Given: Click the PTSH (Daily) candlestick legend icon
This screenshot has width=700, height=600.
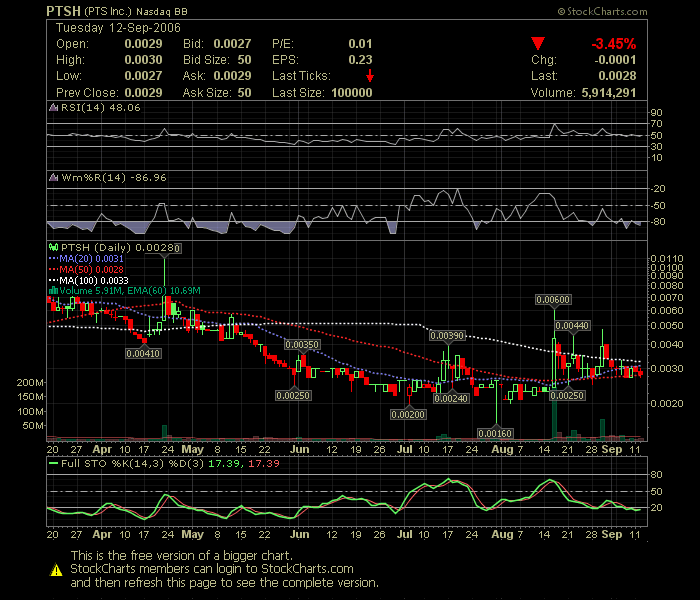Looking at the screenshot, I should [x=54, y=246].
